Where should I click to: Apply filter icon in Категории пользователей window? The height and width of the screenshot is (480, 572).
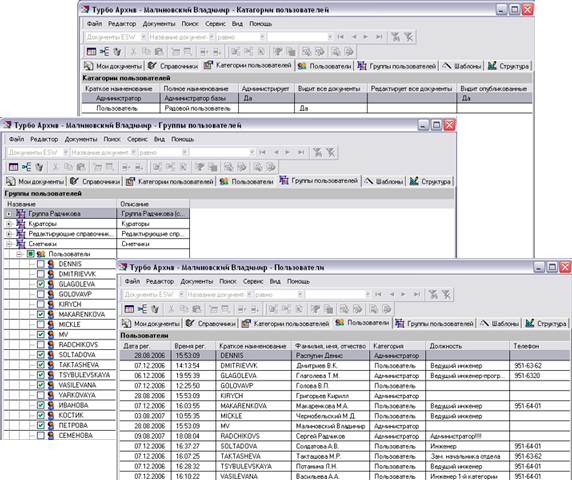tap(396, 37)
